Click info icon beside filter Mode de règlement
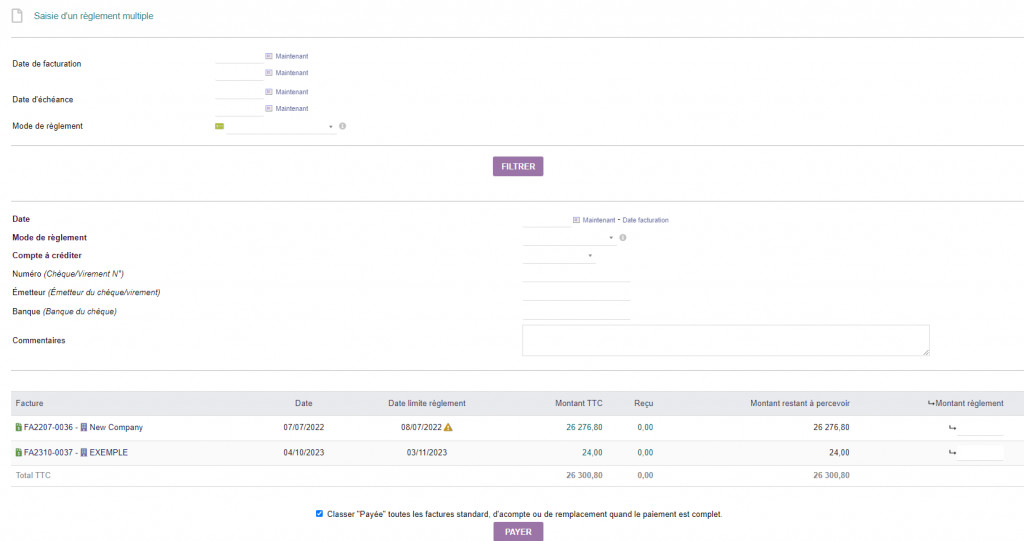 click(342, 126)
